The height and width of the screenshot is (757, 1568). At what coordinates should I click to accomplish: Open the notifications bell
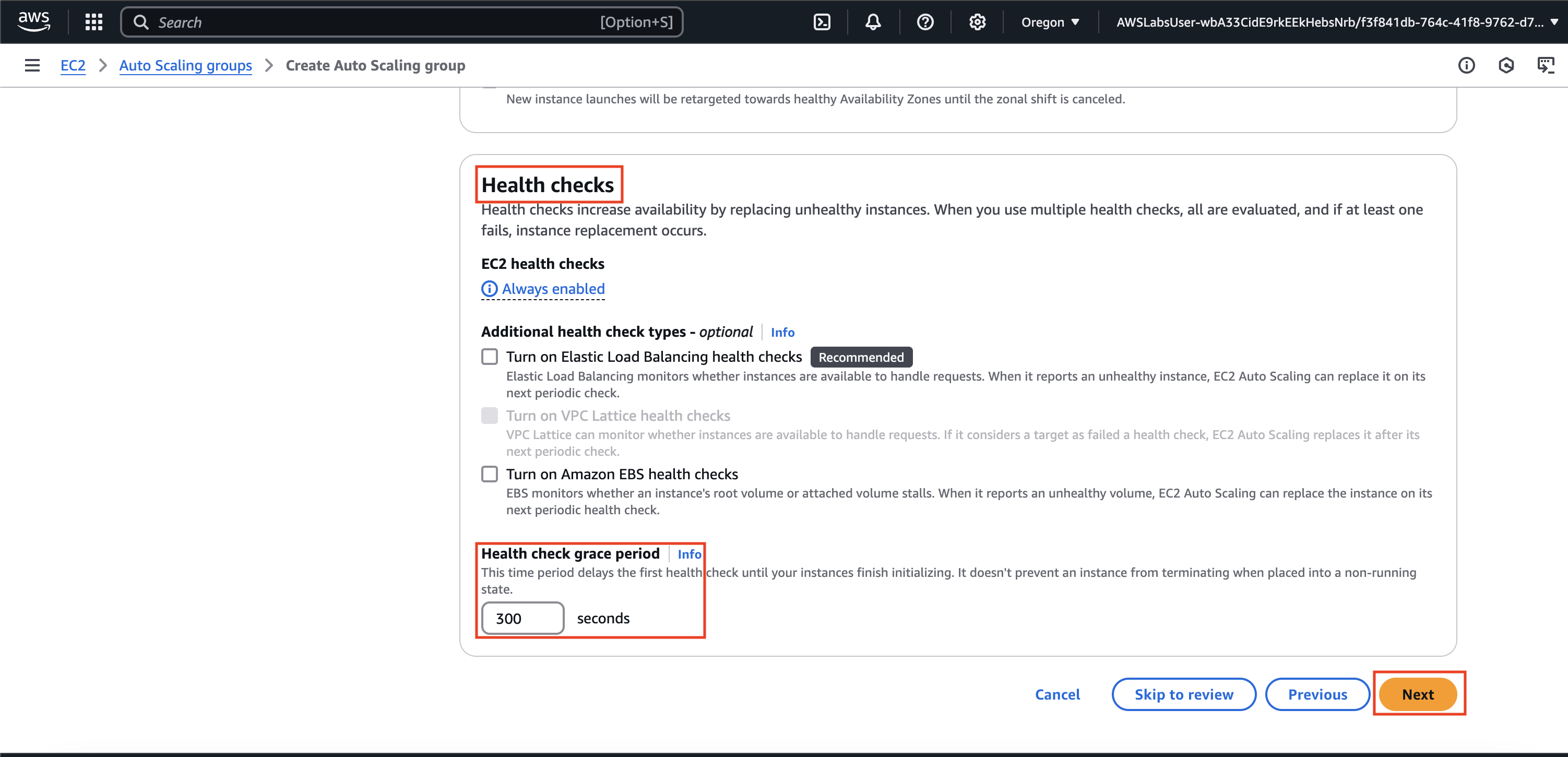(x=873, y=22)
